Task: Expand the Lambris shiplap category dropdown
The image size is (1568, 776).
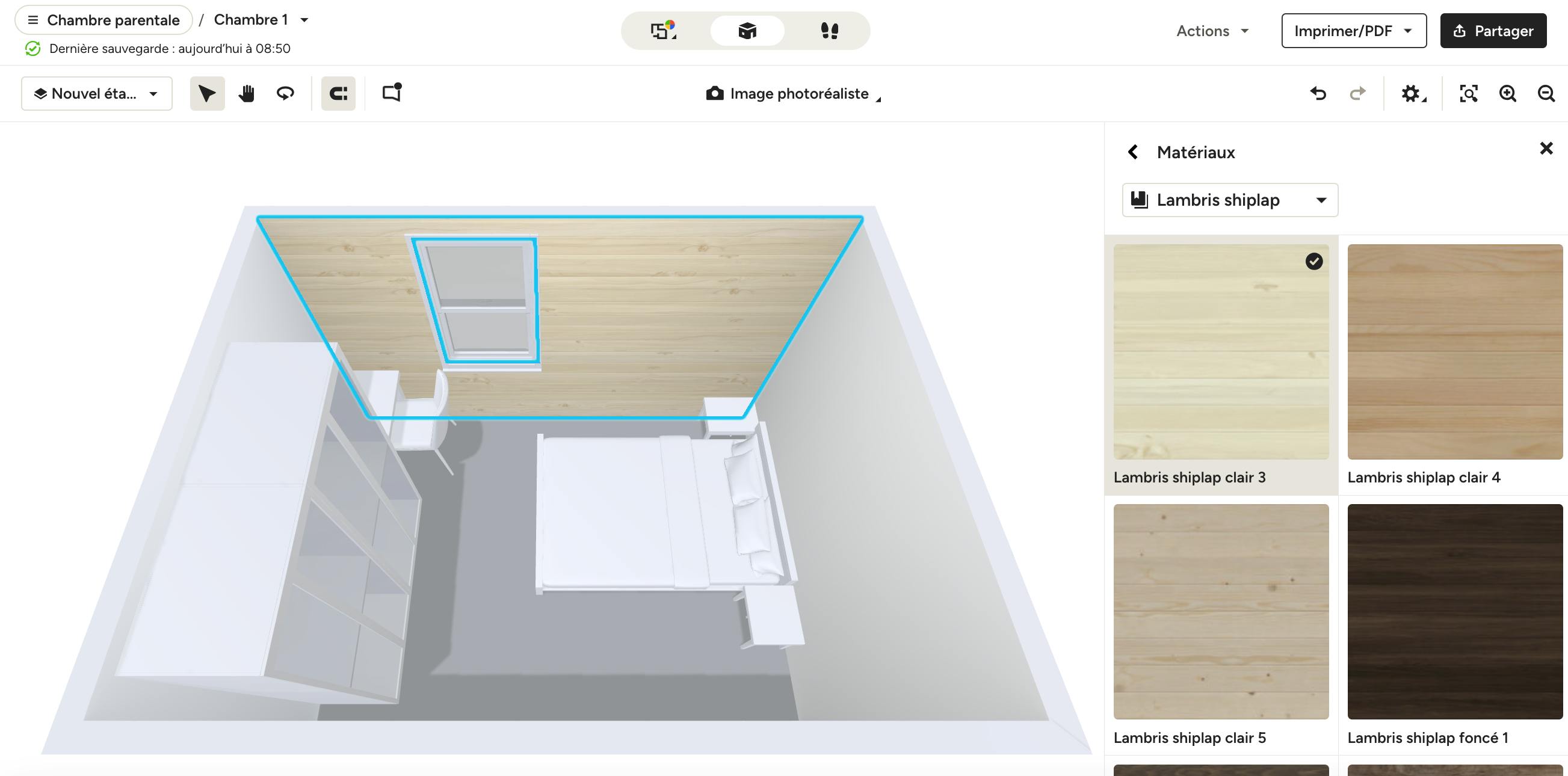Action: click(1230, 200)
